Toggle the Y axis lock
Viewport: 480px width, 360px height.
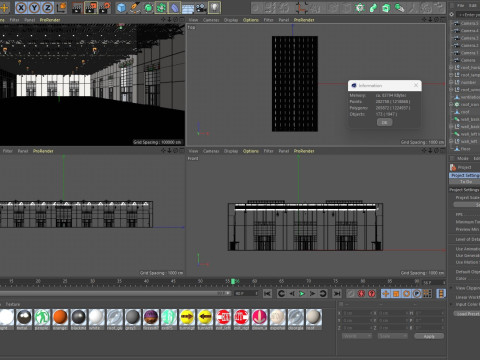34,7
